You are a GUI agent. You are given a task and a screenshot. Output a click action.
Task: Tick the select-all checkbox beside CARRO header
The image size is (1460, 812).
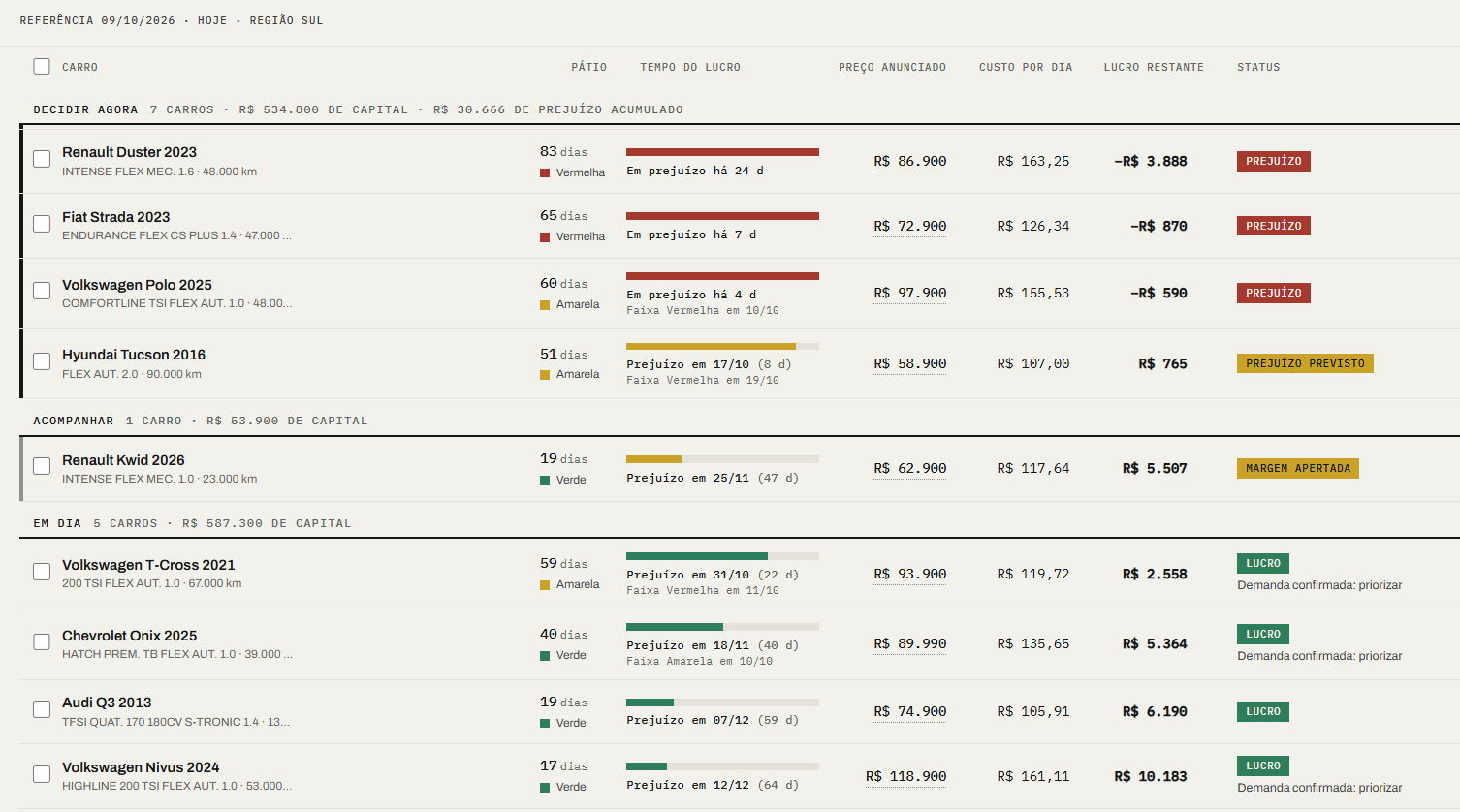pos(42,66)
